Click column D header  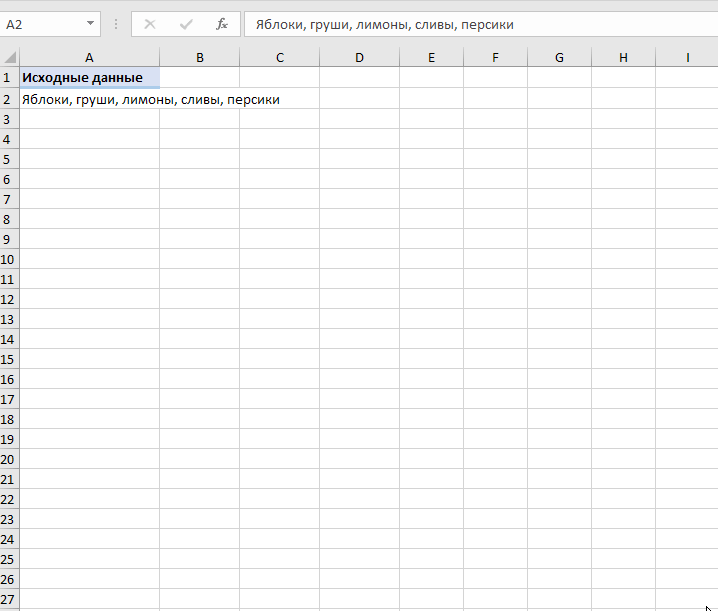click(359, 58)
